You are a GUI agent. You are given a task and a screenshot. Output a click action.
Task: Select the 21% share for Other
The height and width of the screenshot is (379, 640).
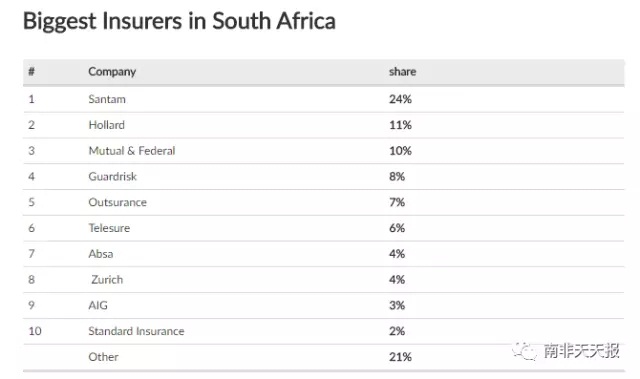click(x=400, y=357)
